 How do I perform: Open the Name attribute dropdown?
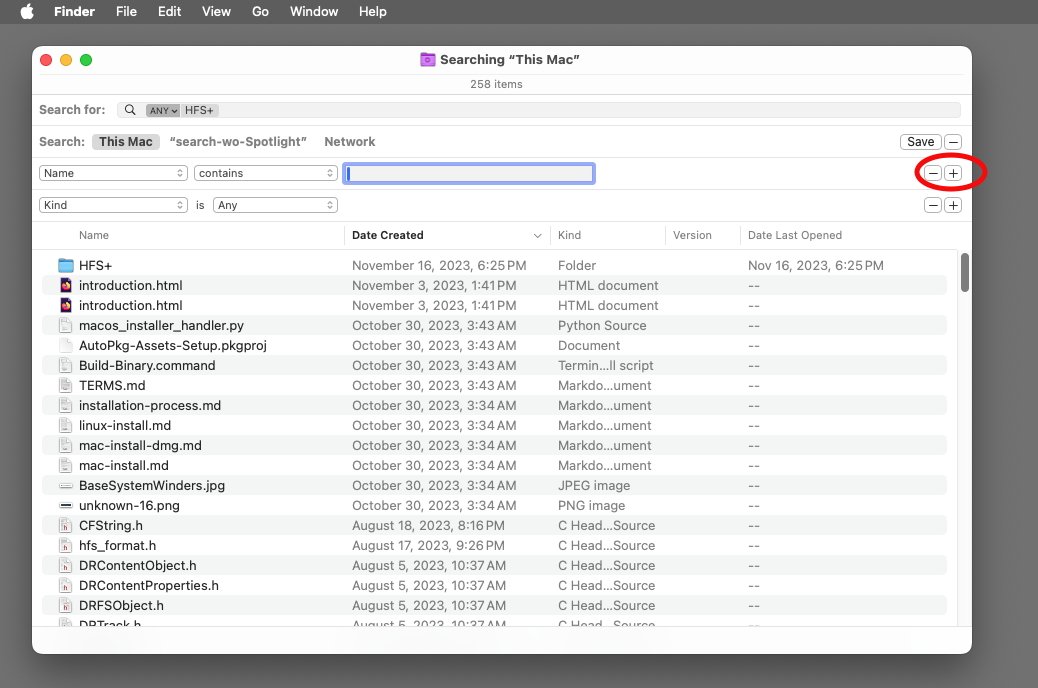pos(113,173)
